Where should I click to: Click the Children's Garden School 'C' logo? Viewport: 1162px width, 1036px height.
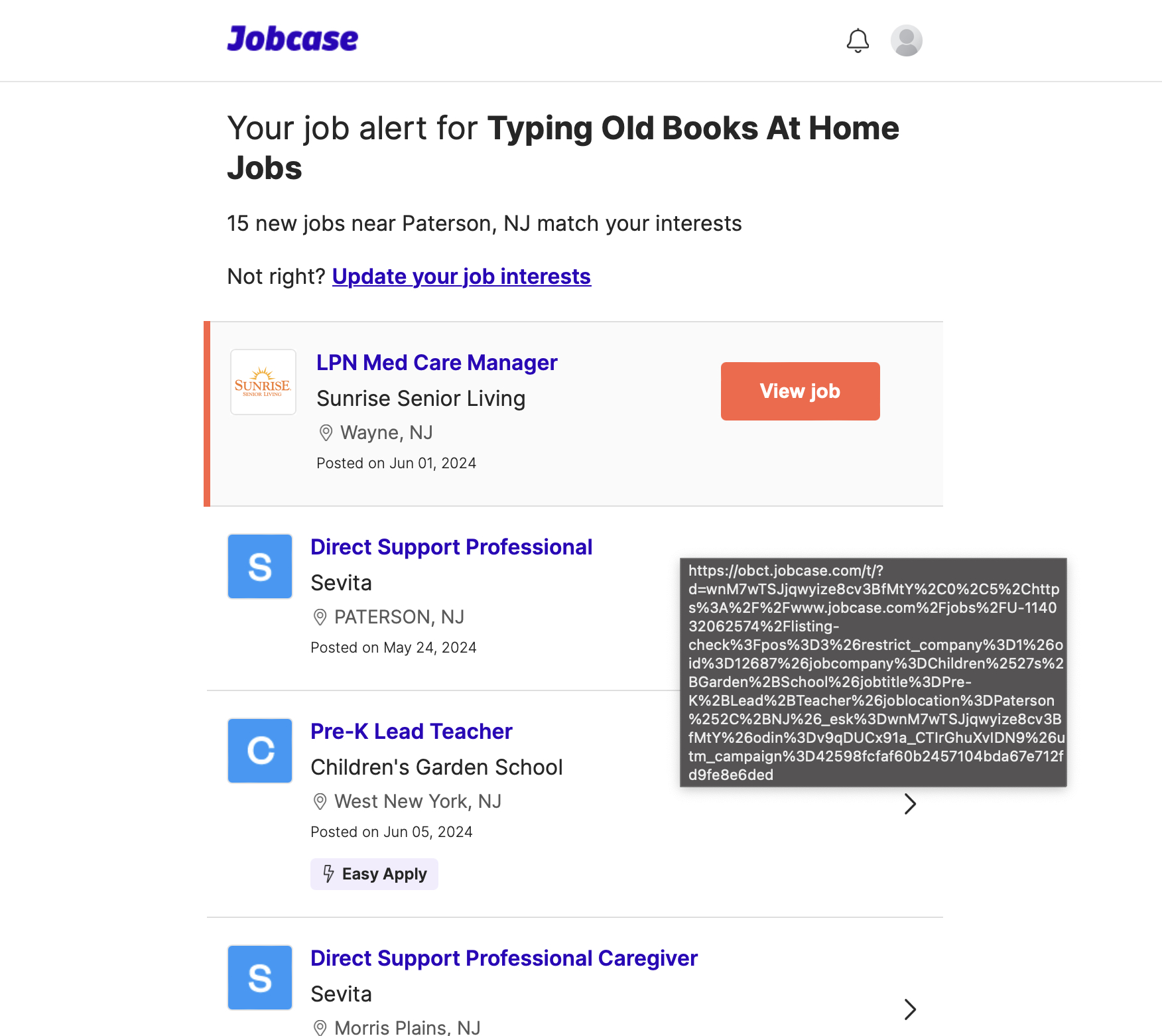click(x=259, y=750)
